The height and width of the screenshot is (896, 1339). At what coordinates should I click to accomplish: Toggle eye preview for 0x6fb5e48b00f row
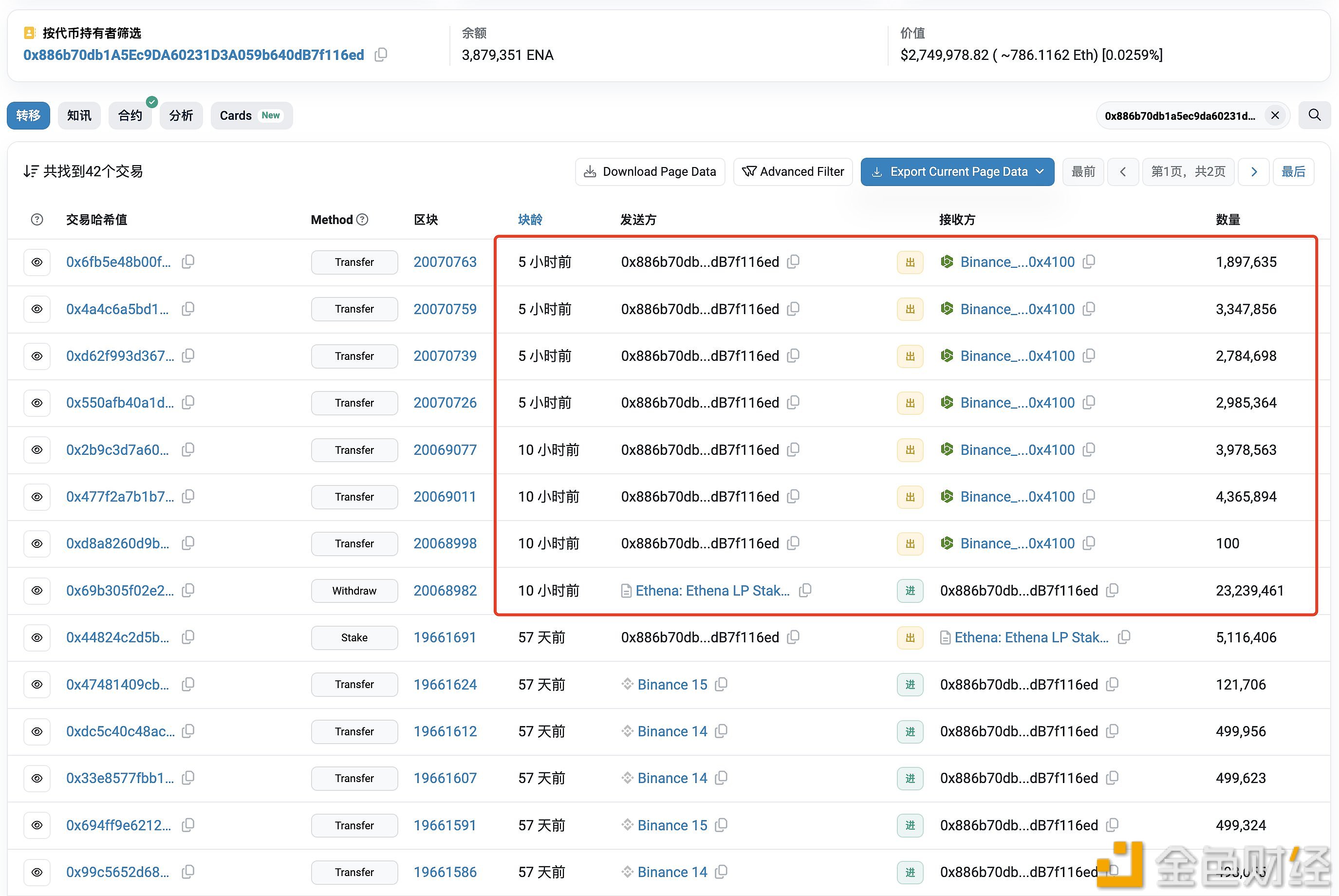coord(37,262)
